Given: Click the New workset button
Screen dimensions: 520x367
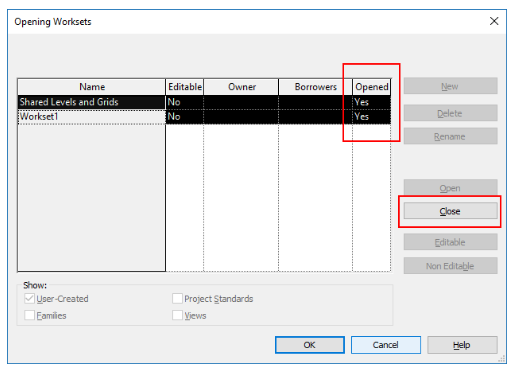Looking at the screenshot, I should [450, 86].
